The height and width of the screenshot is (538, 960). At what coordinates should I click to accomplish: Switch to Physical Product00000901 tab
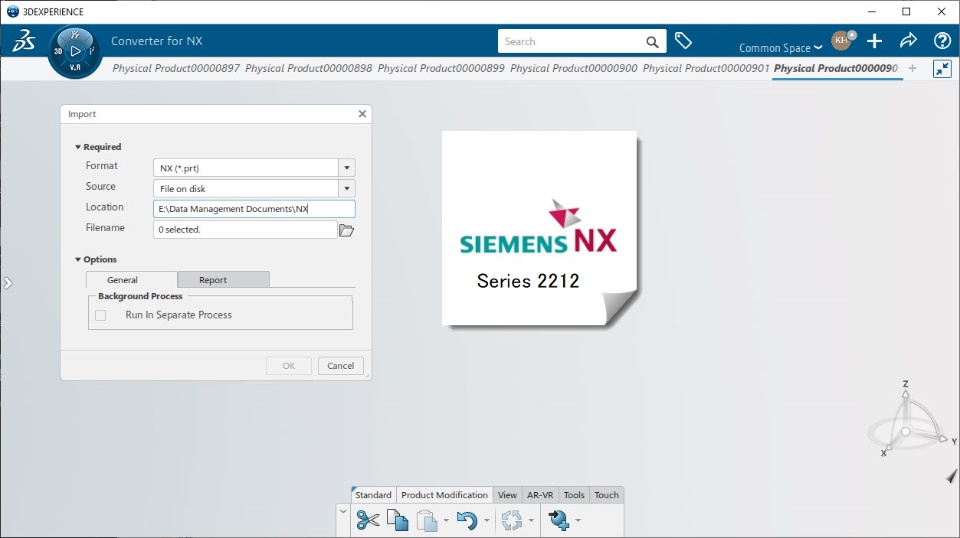pyautogui.click(x=706, y=68)
